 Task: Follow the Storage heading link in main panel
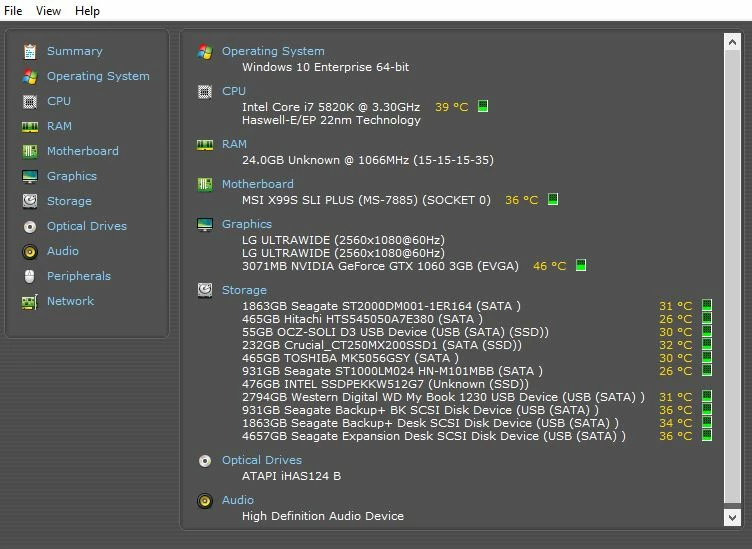pyautogui.click(x=245, y=290)
